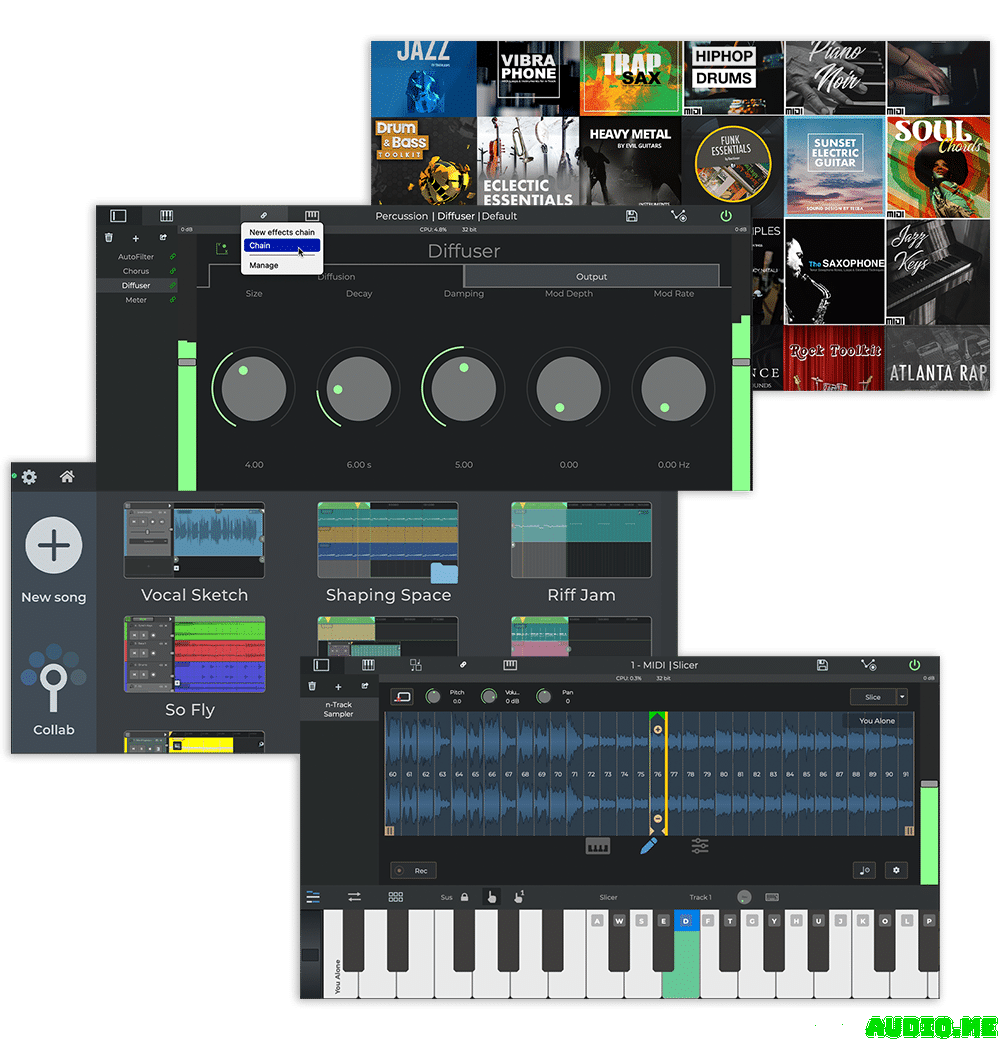This screenshot has width=1000, height=1040.
Task: Click the swap arrows icon in keyboard bar
Action: click(354, 897)
